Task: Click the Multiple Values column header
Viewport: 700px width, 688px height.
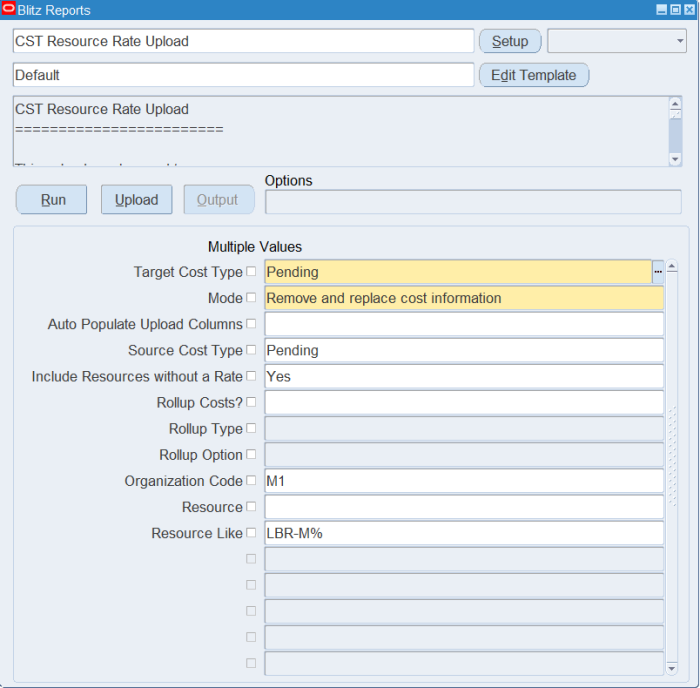Action: (x=255, y=246)
